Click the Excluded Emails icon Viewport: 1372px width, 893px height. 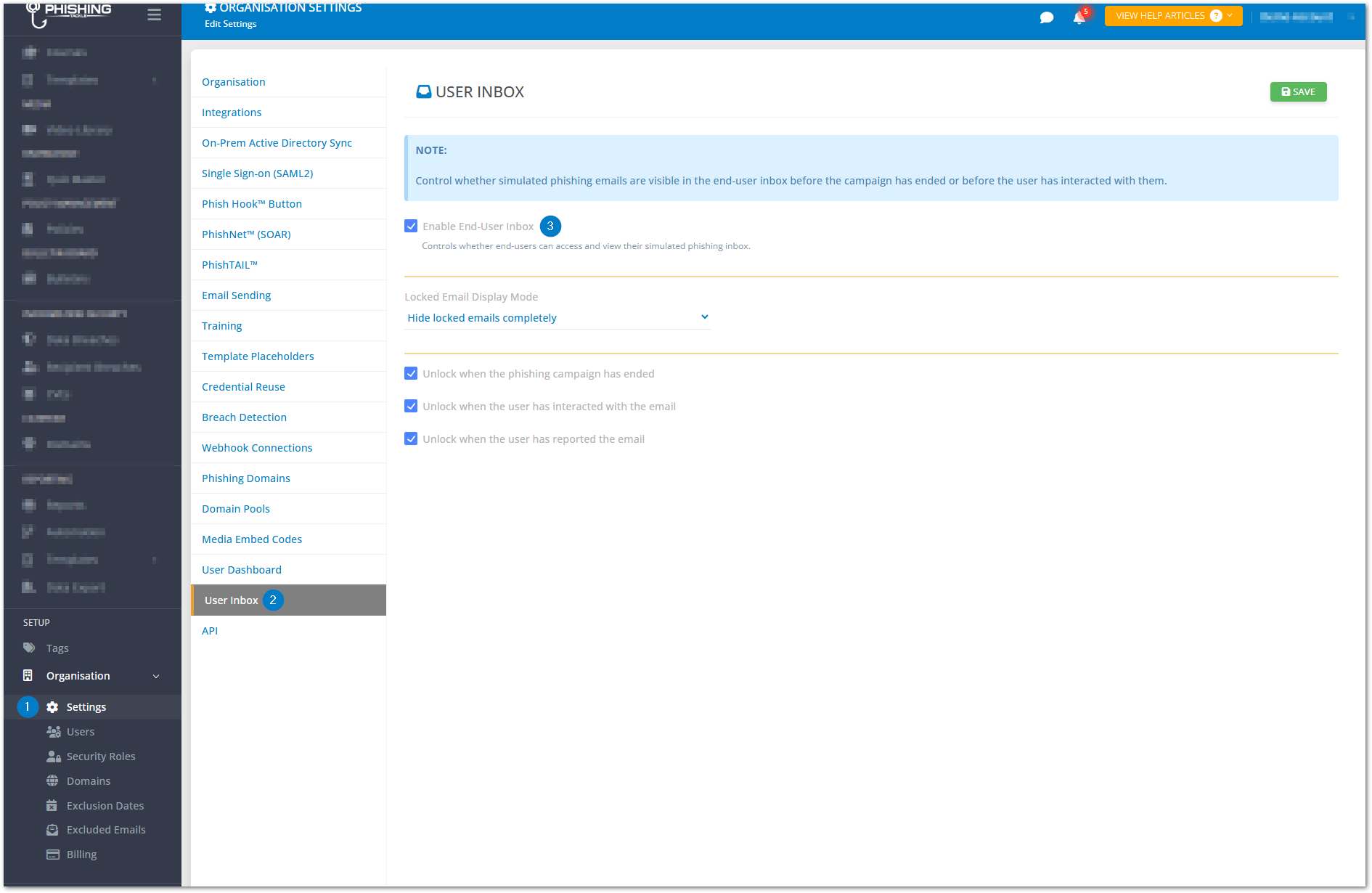52,829
